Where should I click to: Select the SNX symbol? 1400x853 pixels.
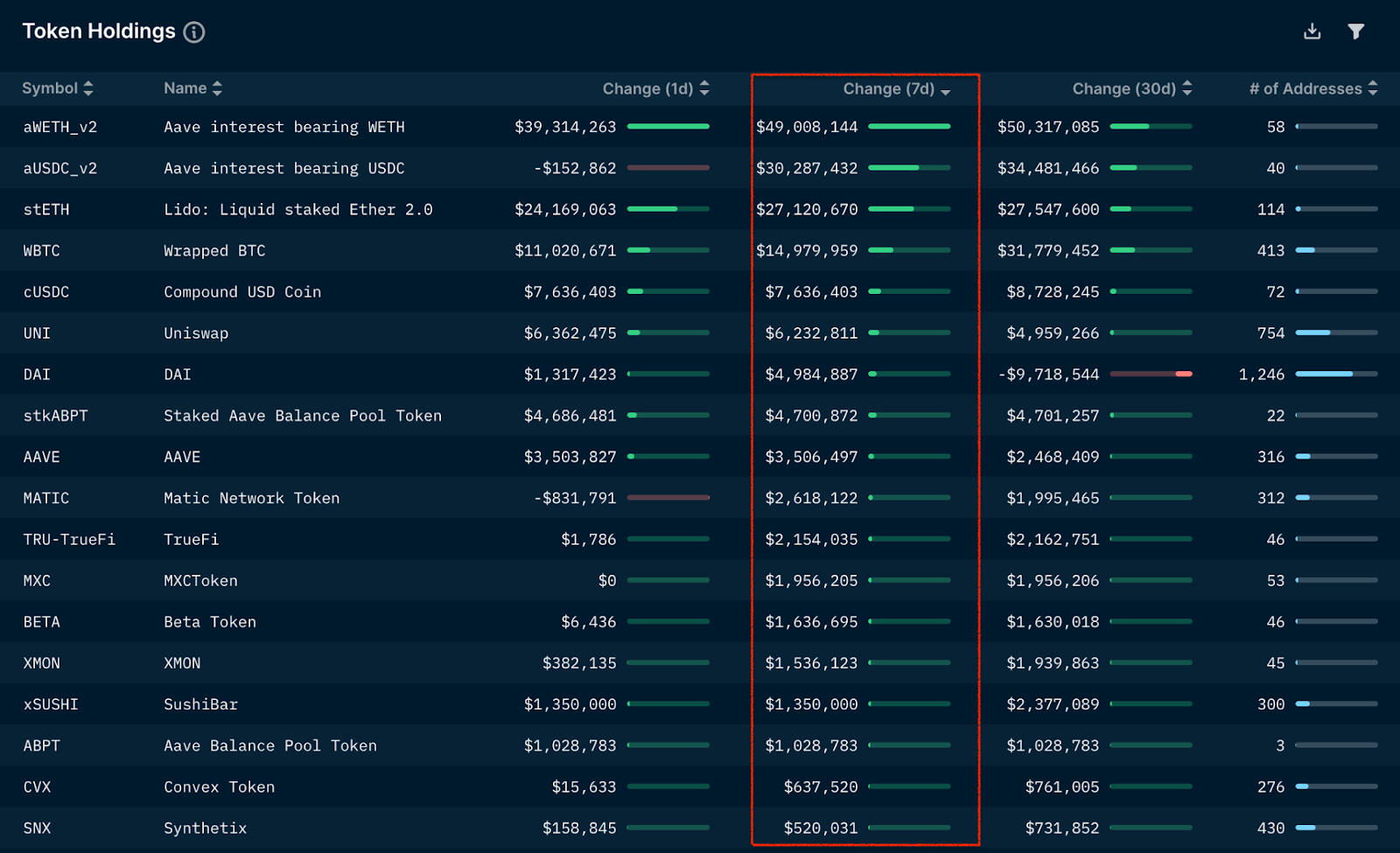tap(37, 829)
